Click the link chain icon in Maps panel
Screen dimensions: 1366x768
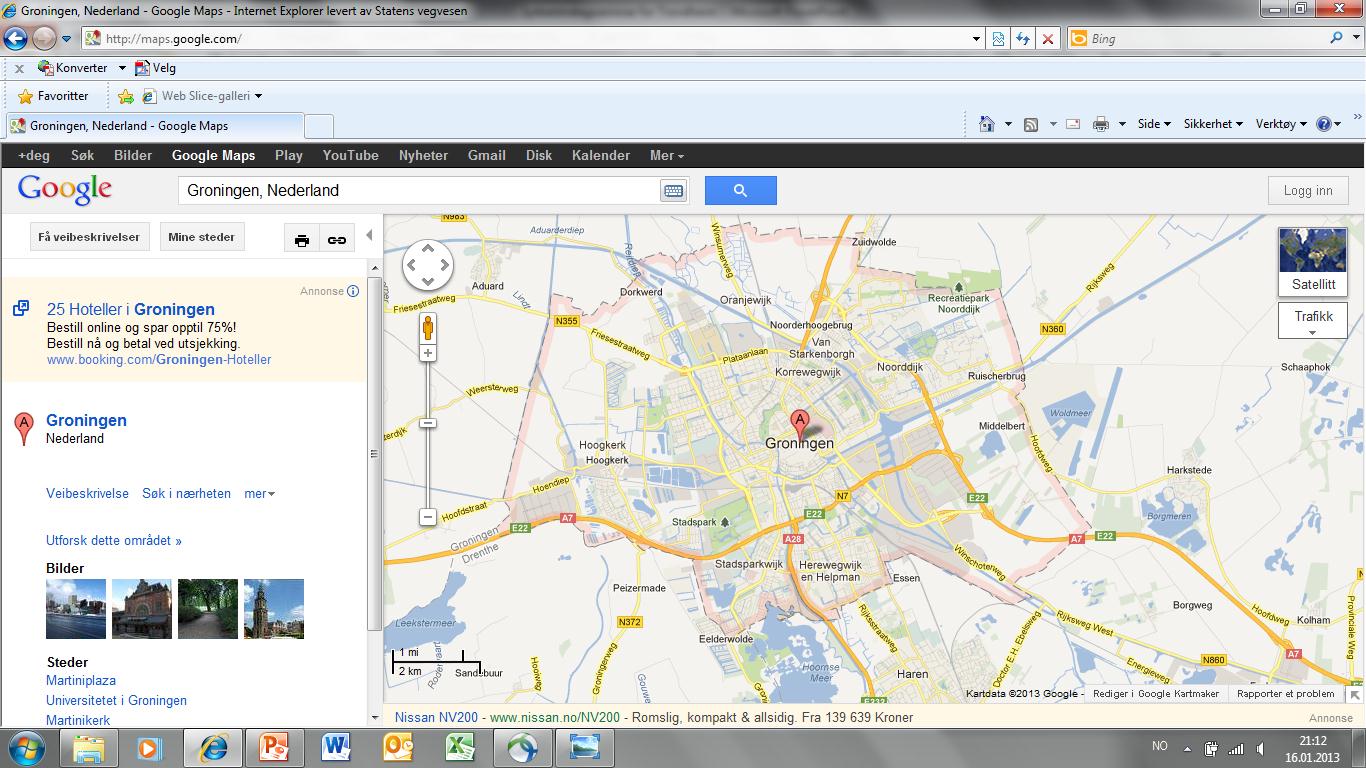(337, 240)
